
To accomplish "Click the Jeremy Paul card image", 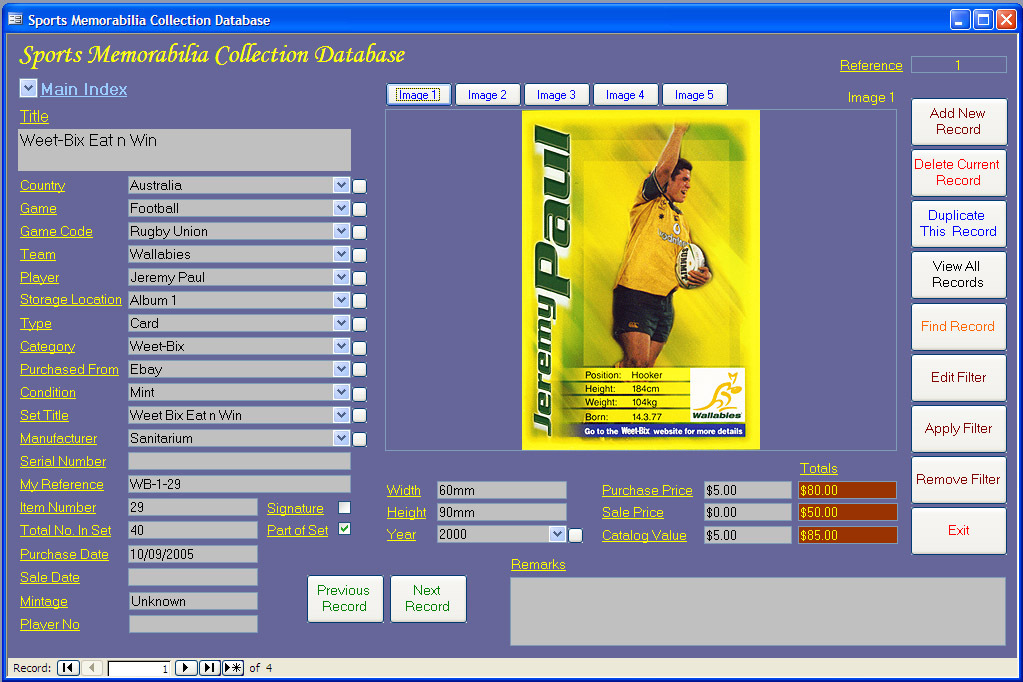I will click(641, 280).
